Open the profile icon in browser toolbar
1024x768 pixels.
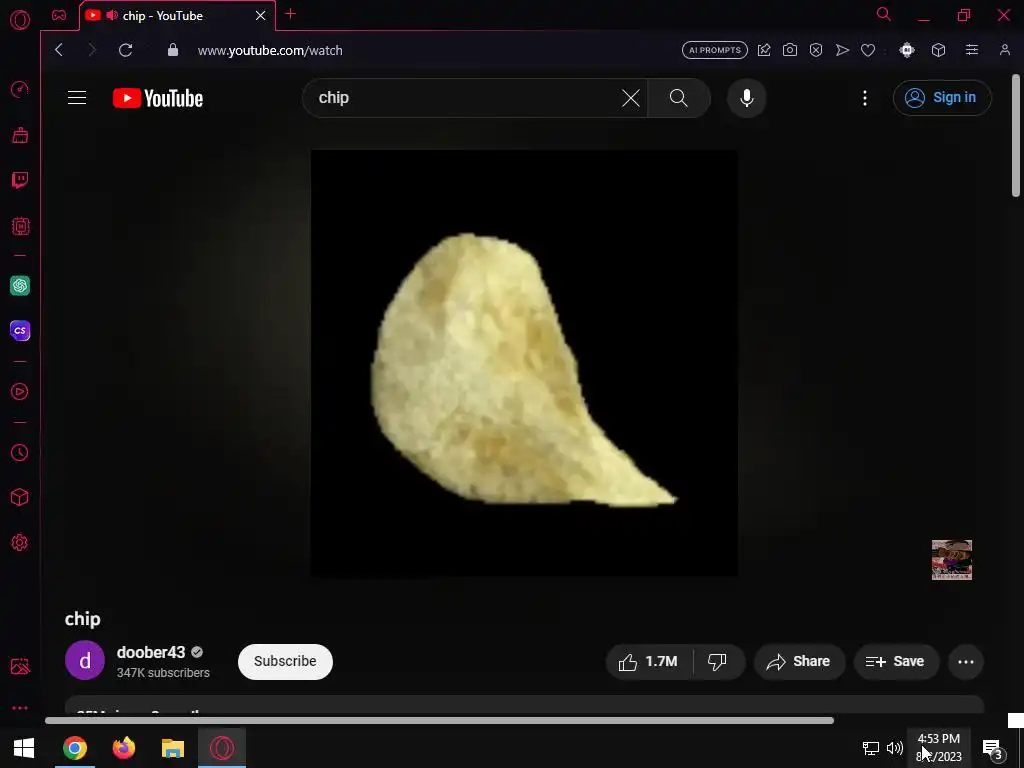[x=1004, y=50]
